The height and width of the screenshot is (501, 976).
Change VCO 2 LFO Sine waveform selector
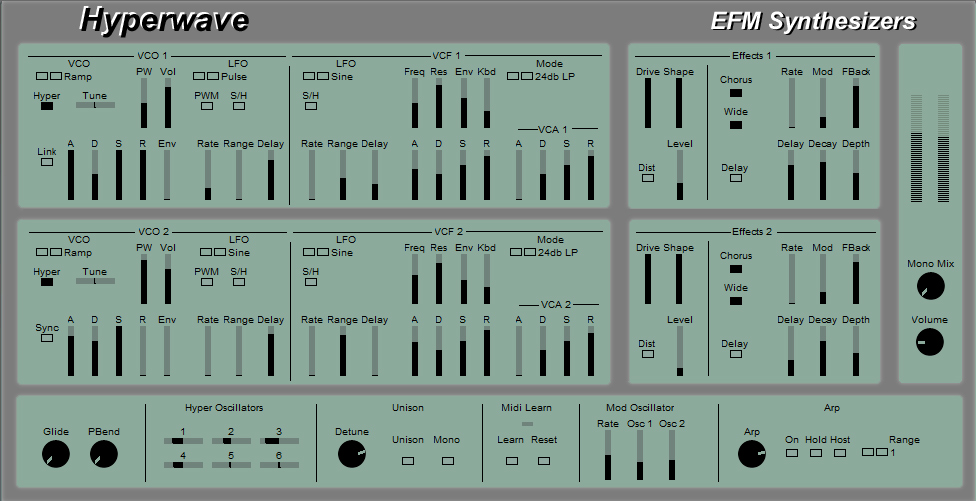coord(214,252)
